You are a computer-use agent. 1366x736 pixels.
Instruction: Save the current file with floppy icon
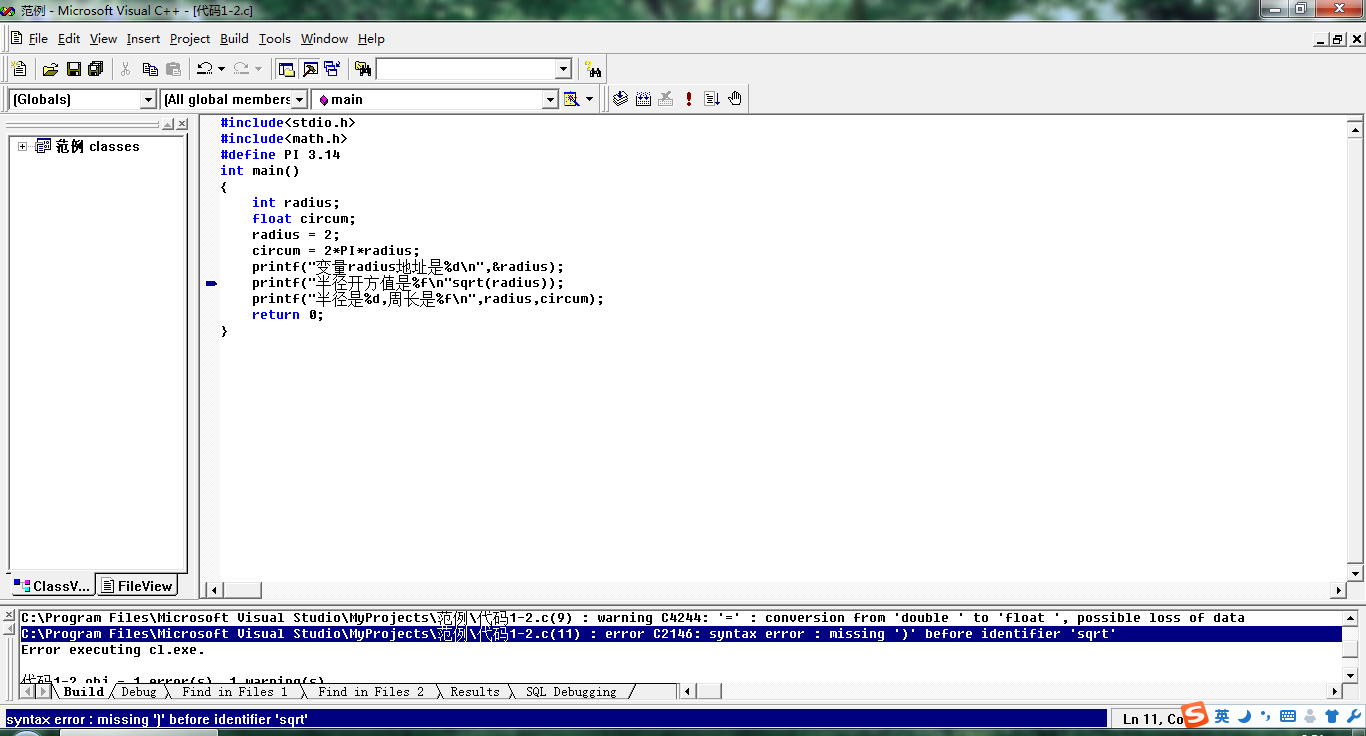point(73,69)
